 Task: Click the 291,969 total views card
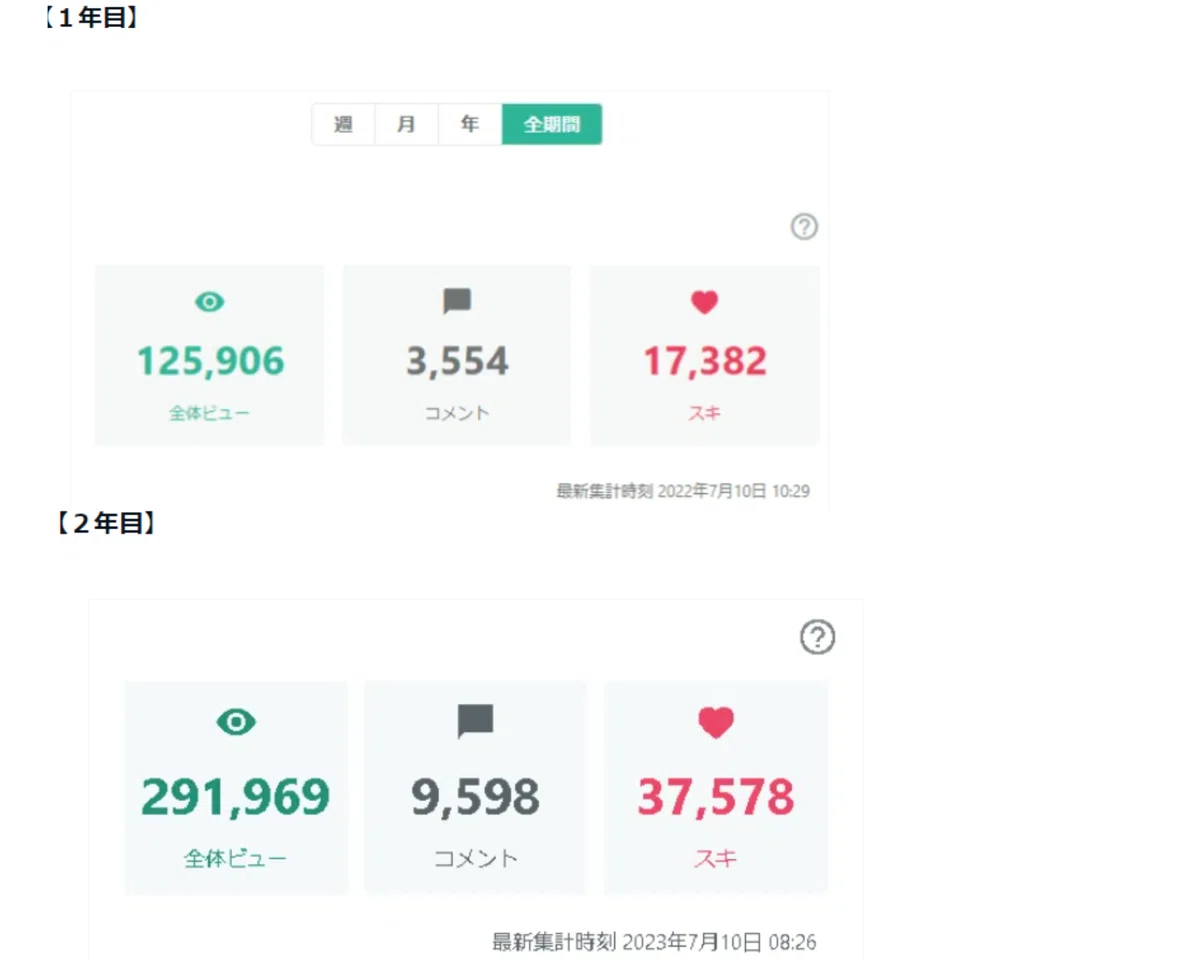click(236, 787)
